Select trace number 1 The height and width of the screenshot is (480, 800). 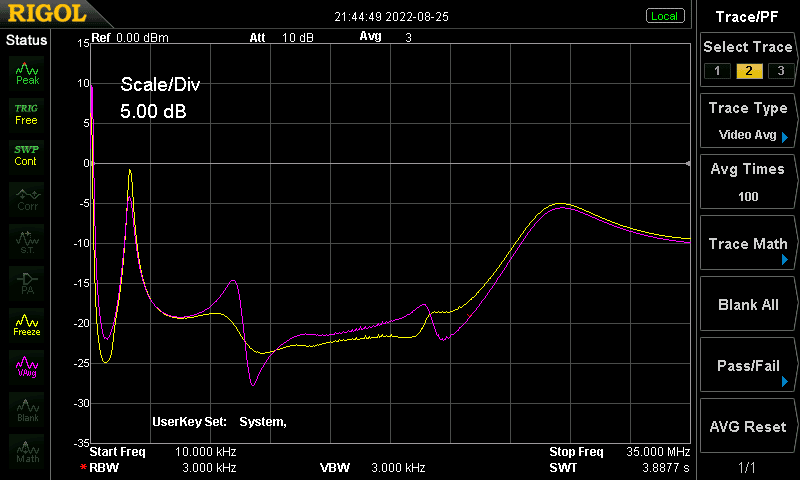click(x=717, y=71)
